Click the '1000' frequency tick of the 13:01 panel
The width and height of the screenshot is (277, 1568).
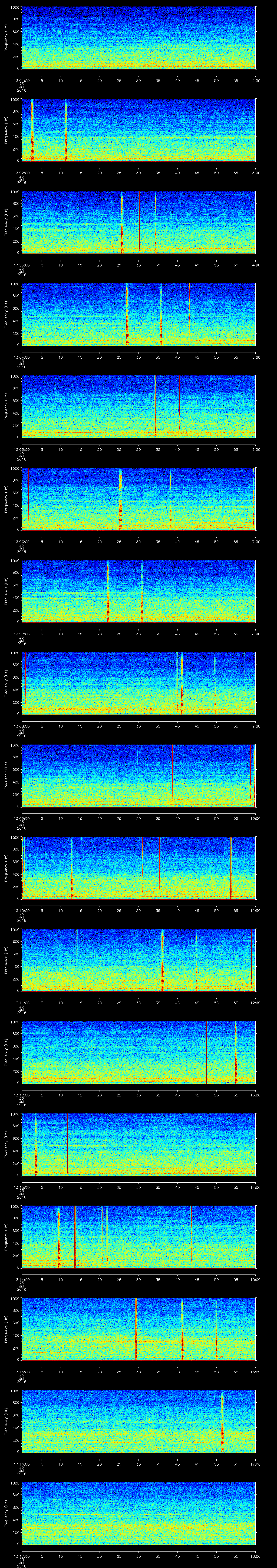15,8
